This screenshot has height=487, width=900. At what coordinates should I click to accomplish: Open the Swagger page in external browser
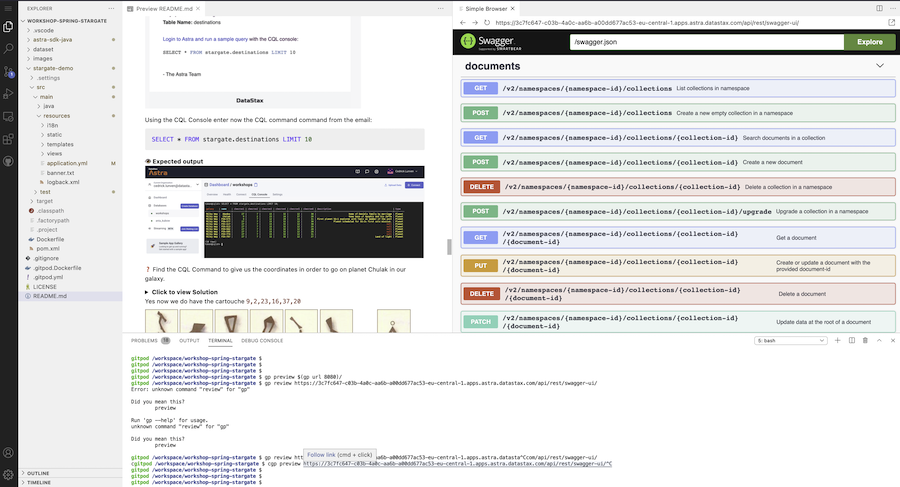[x=891, y=23]
